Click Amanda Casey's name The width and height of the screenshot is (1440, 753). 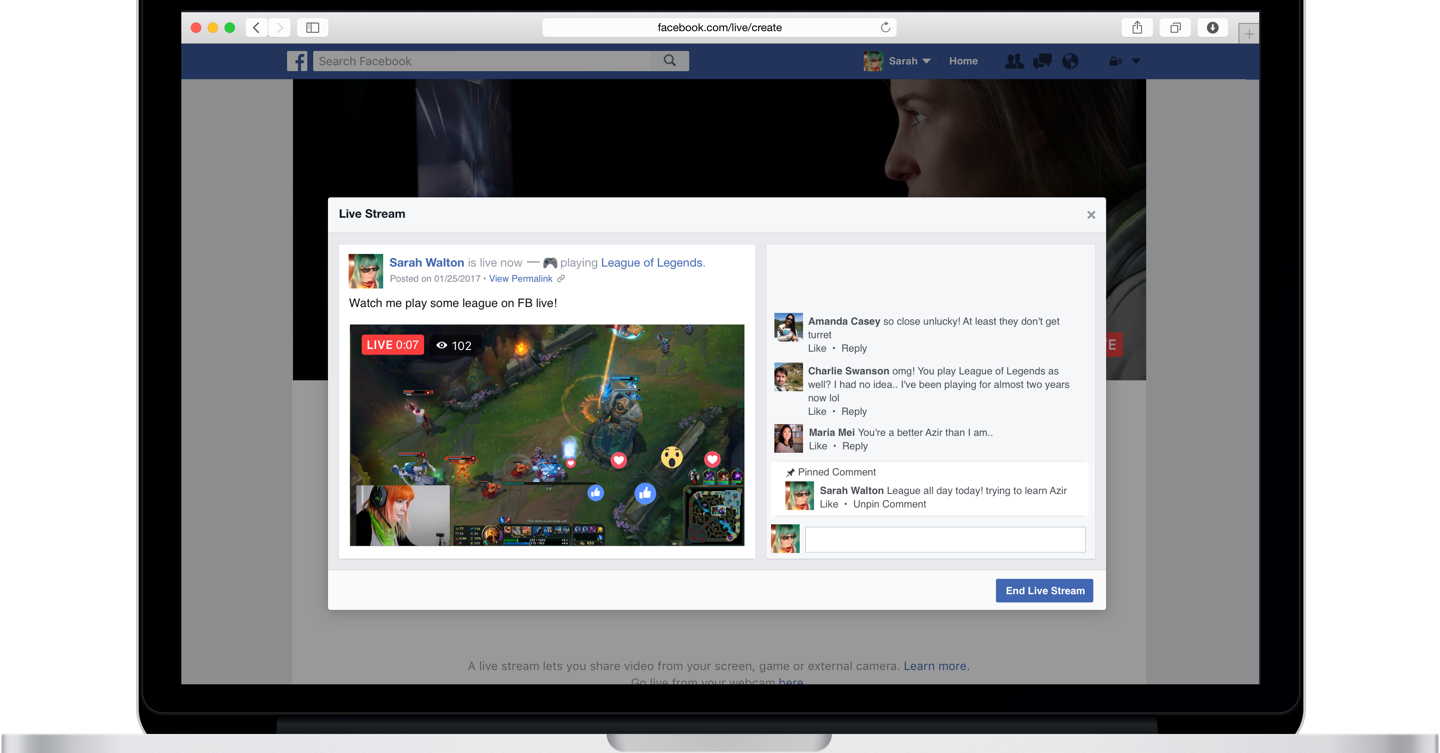click(x=844, y=322)
